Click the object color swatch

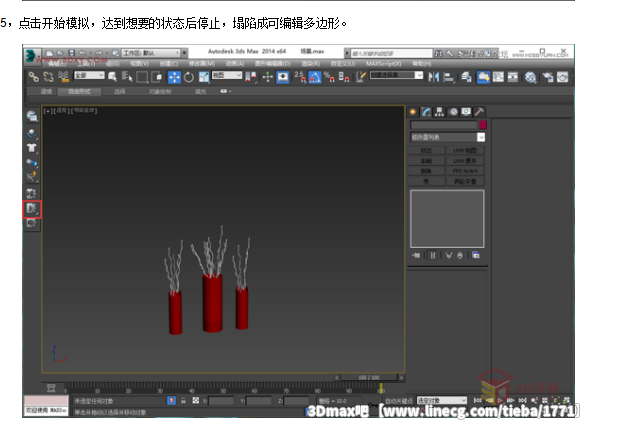[481, 124]
